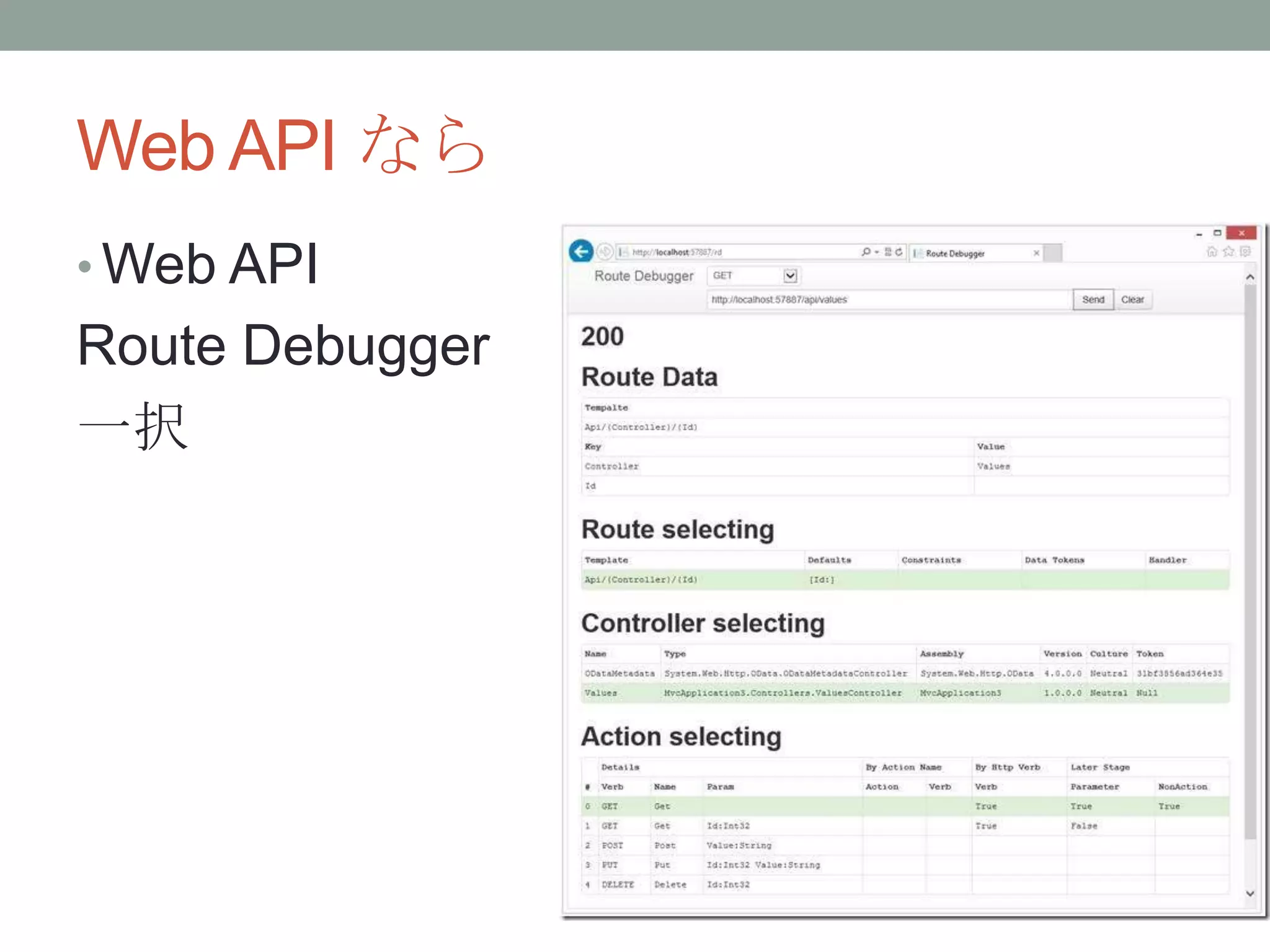Open the browser tools gear icon
This screenshot has height=952, width=1270.
(x=1245, y=251)
